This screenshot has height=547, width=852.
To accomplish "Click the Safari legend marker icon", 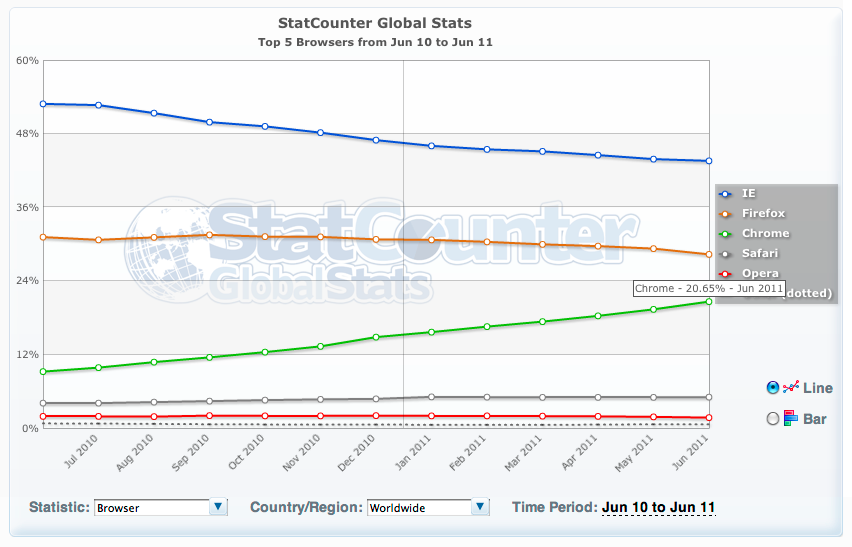I will point(724,253).
